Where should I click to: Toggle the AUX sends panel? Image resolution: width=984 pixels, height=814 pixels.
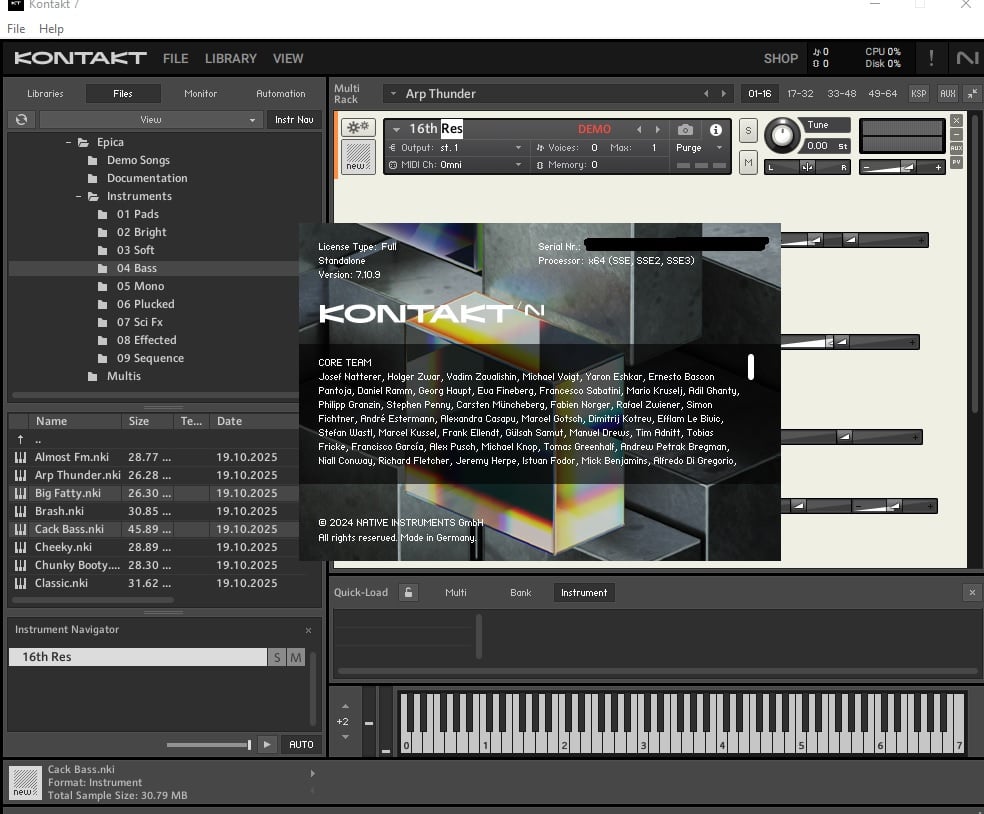(948, 94)
